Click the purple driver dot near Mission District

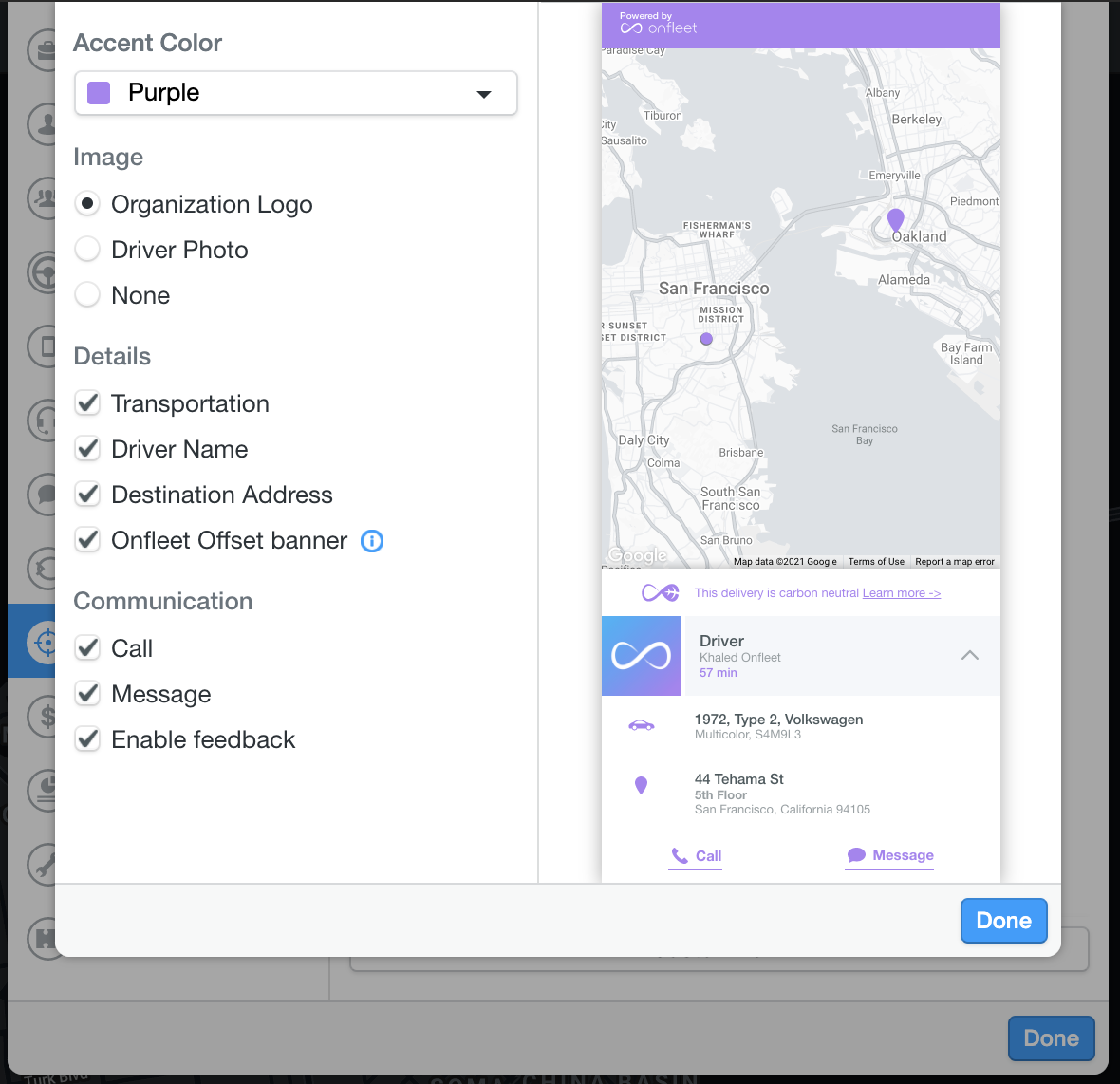[x=706, y=339]
